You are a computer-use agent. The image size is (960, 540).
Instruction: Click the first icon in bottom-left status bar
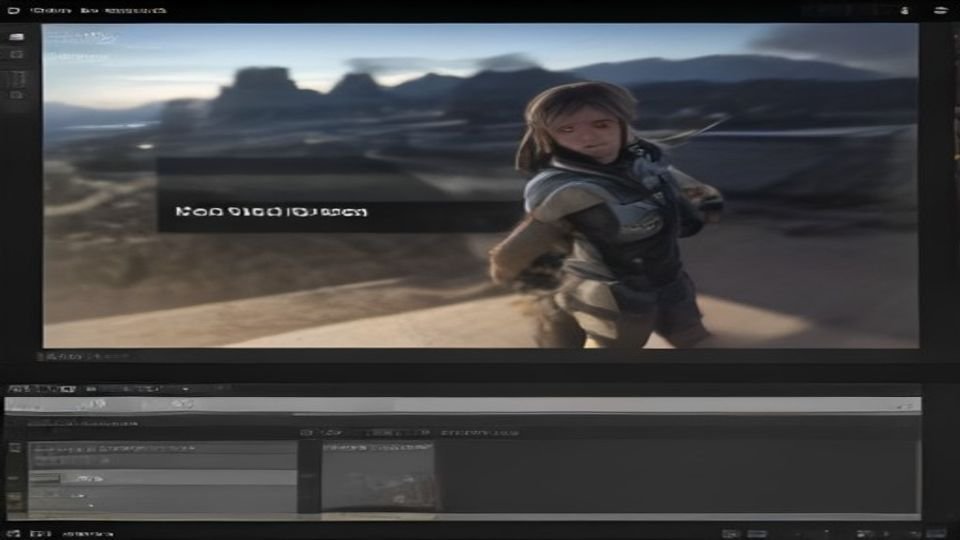13,534
